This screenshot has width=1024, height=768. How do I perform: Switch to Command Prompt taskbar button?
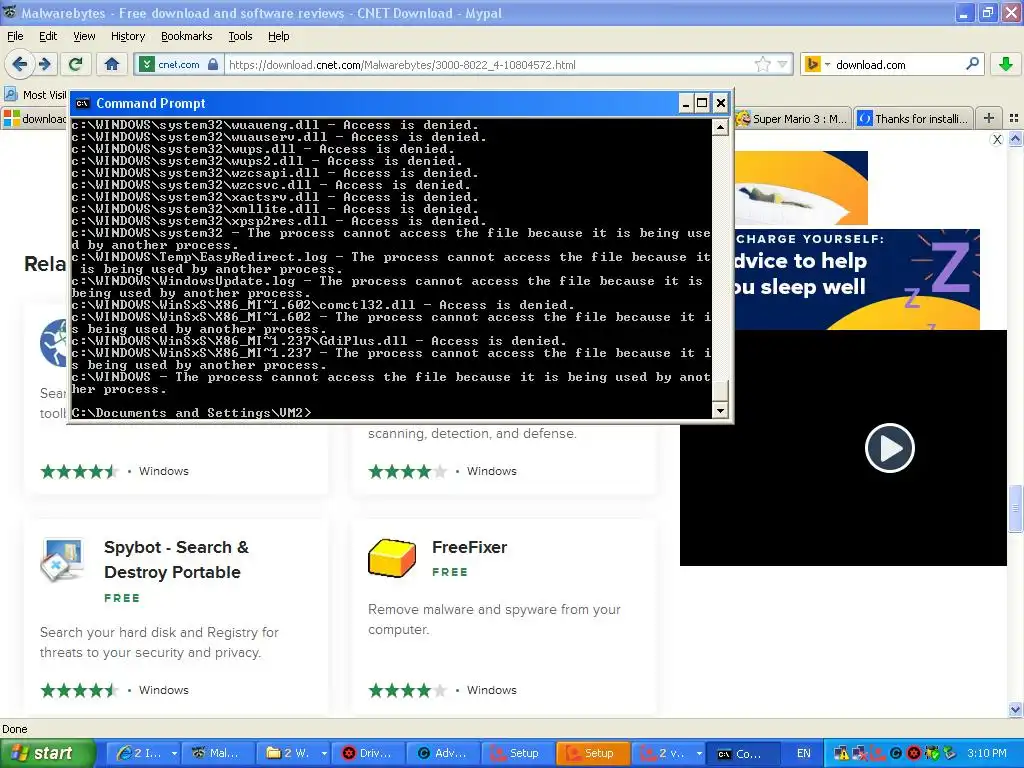(x=741, y=753)
